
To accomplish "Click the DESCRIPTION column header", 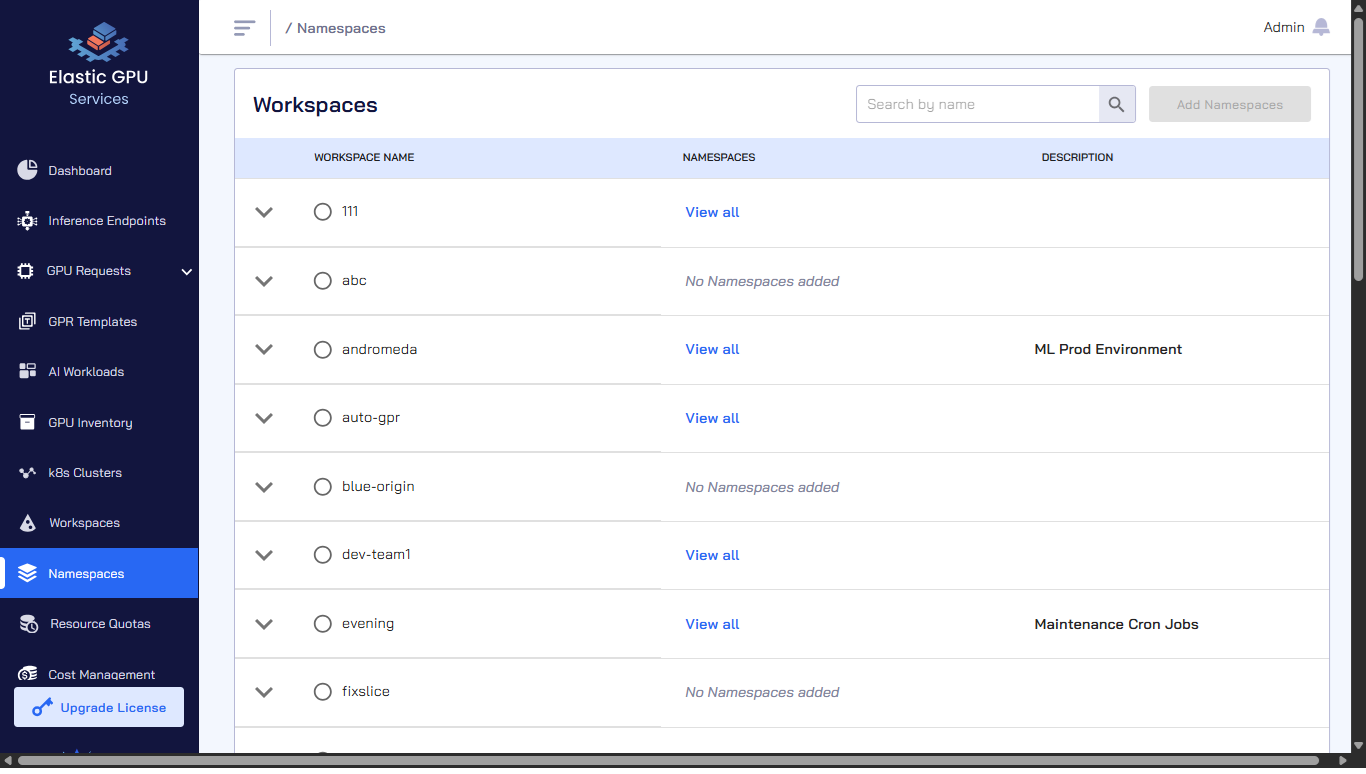I will 1077,157.
